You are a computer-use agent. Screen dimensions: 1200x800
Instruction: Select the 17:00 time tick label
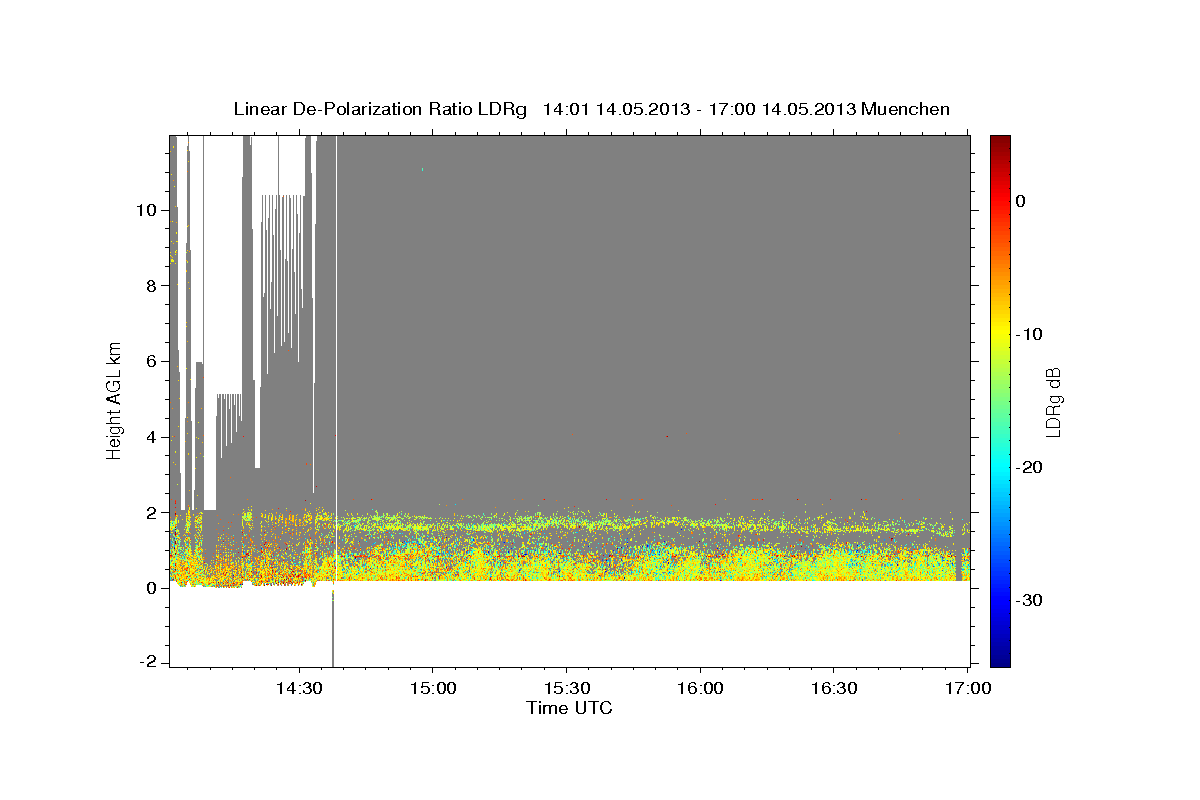[x=967, y=688]
